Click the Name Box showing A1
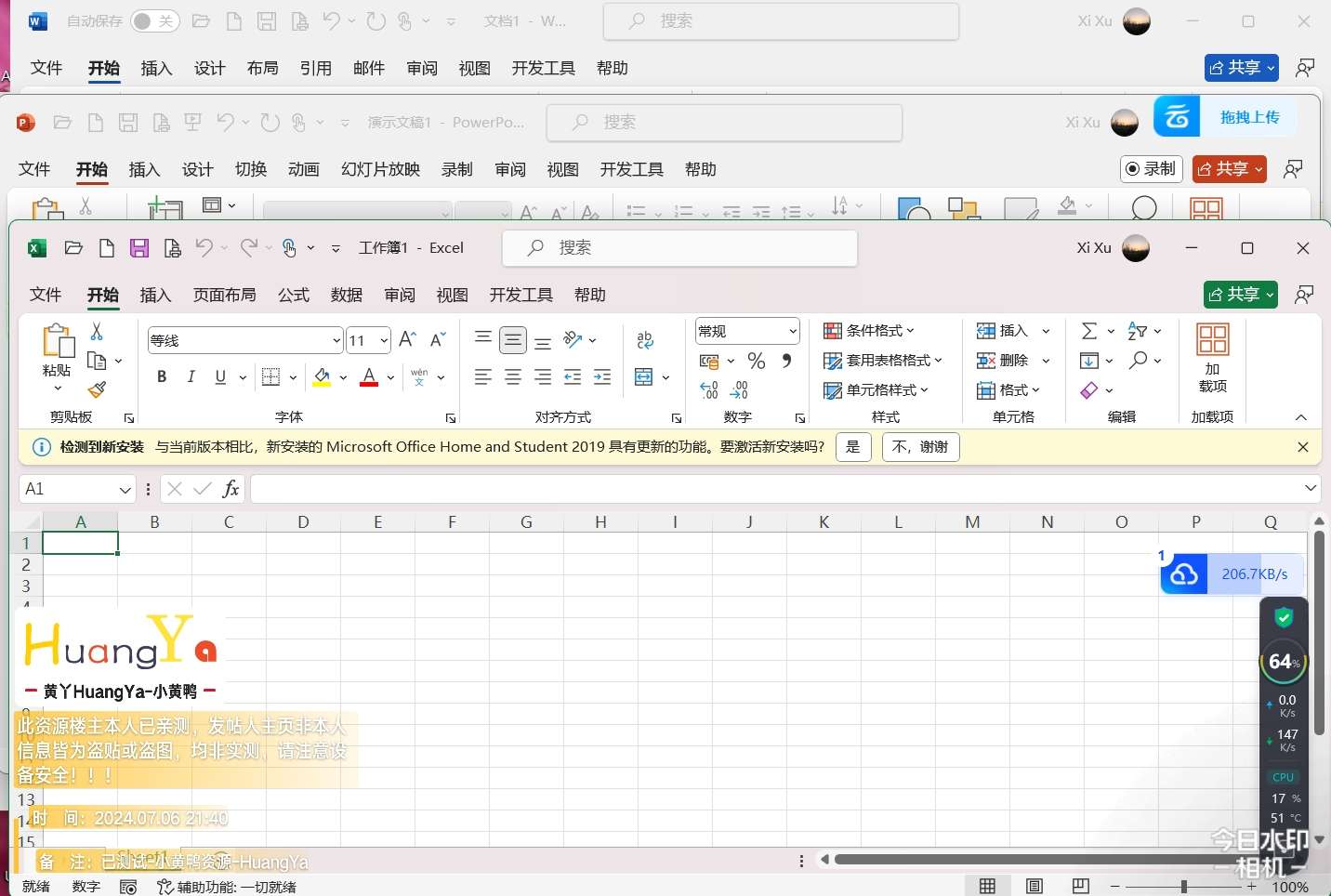1331x896 pixels. click(78, 489)
